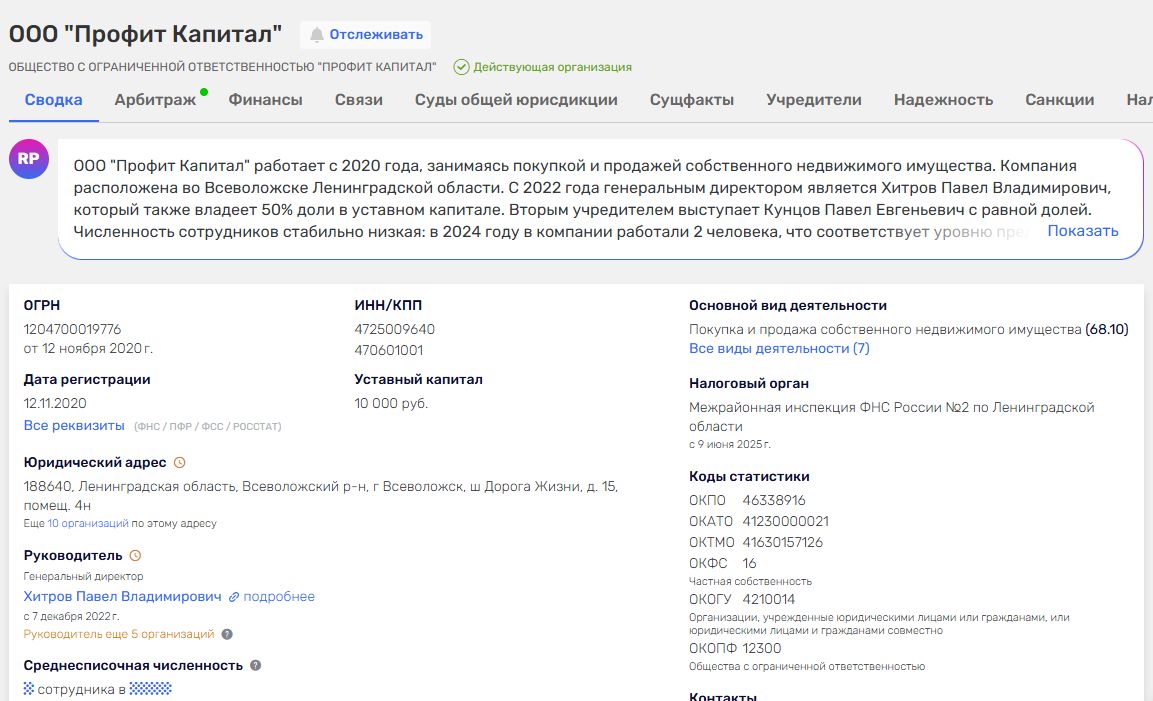Screen dimensions: 1153x701
Task: Click the Отслеживать button
Action: (365, 35)
